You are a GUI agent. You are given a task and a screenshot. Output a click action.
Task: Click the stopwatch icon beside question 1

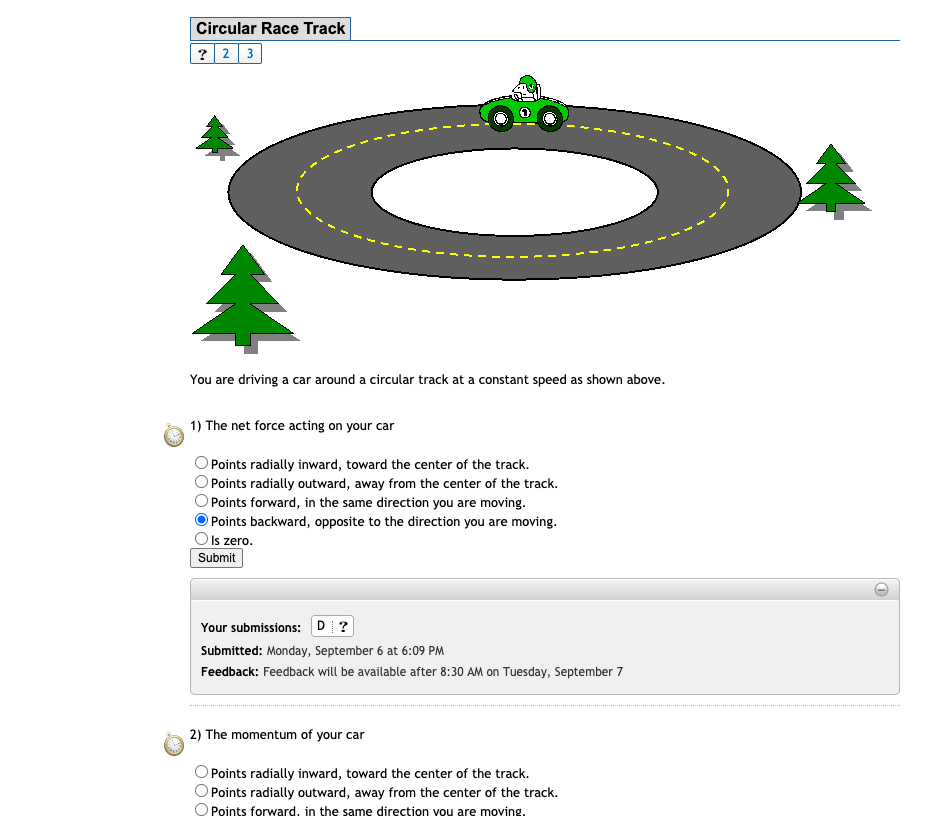pyautogui.click(x=172, y=435)
